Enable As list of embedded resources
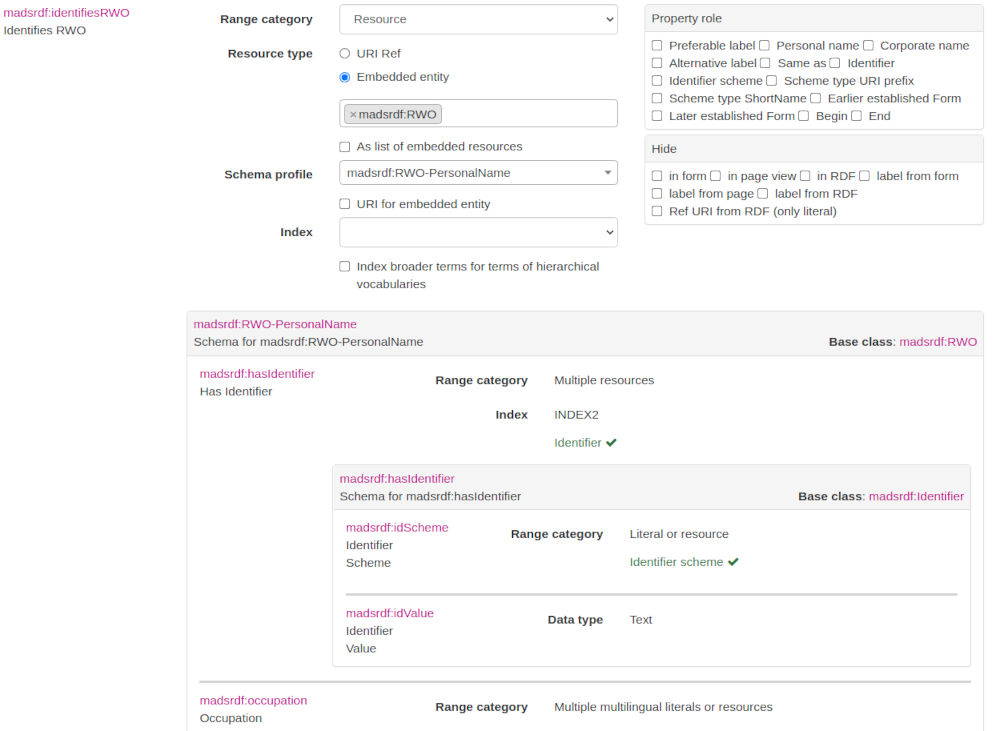The height and width of the screenshot is (731, 1000). point(345,147)
